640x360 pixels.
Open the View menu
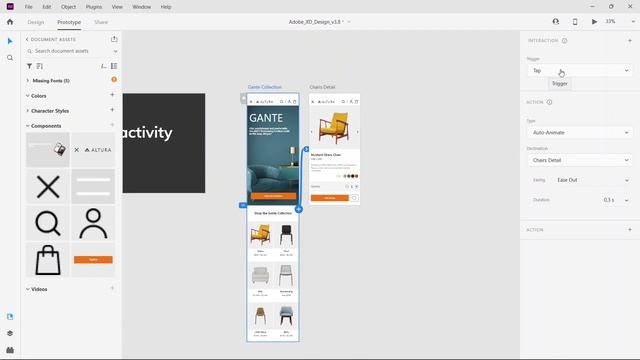117,7
